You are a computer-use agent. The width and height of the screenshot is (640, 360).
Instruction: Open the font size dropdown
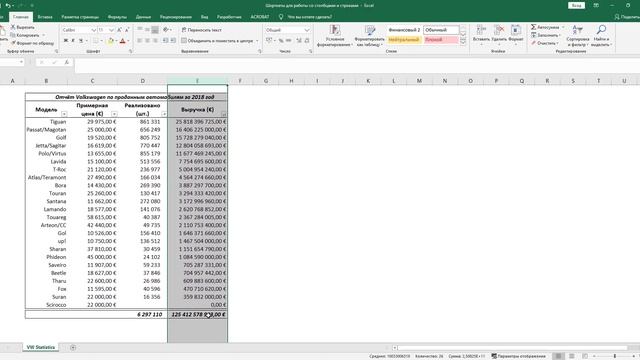[x=111, y=30]
